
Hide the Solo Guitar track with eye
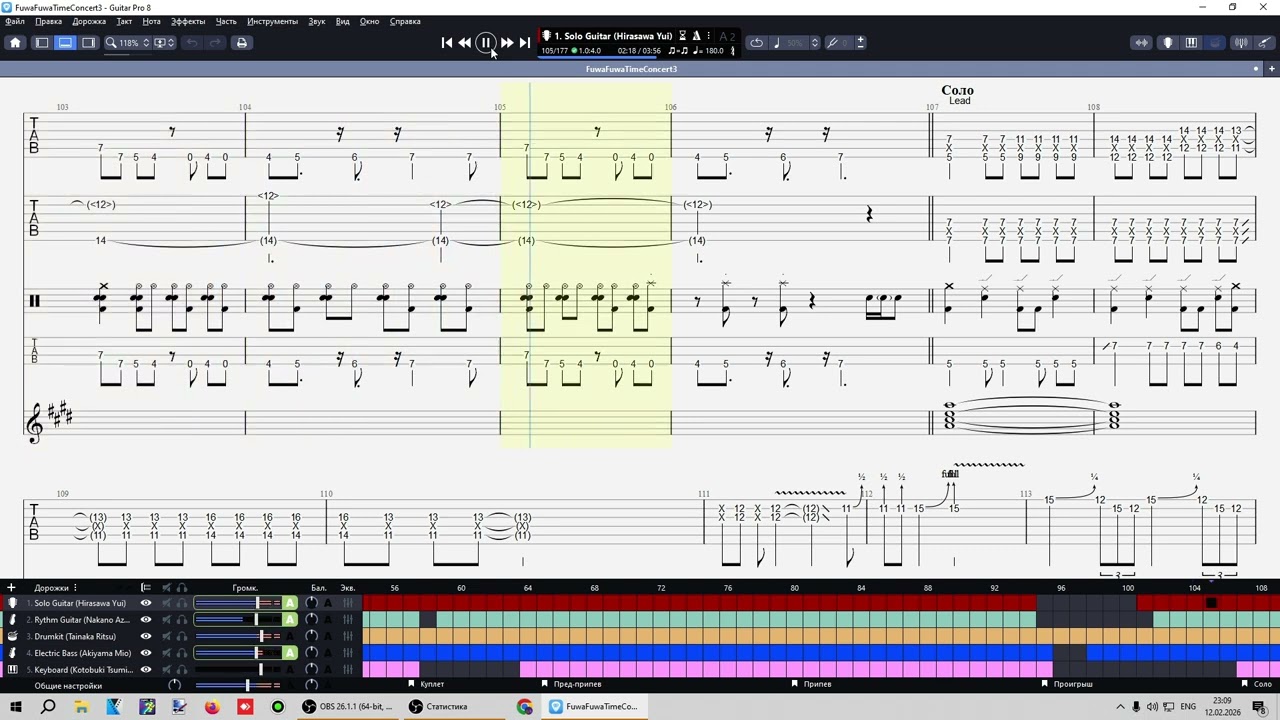[x=146, y=603]
